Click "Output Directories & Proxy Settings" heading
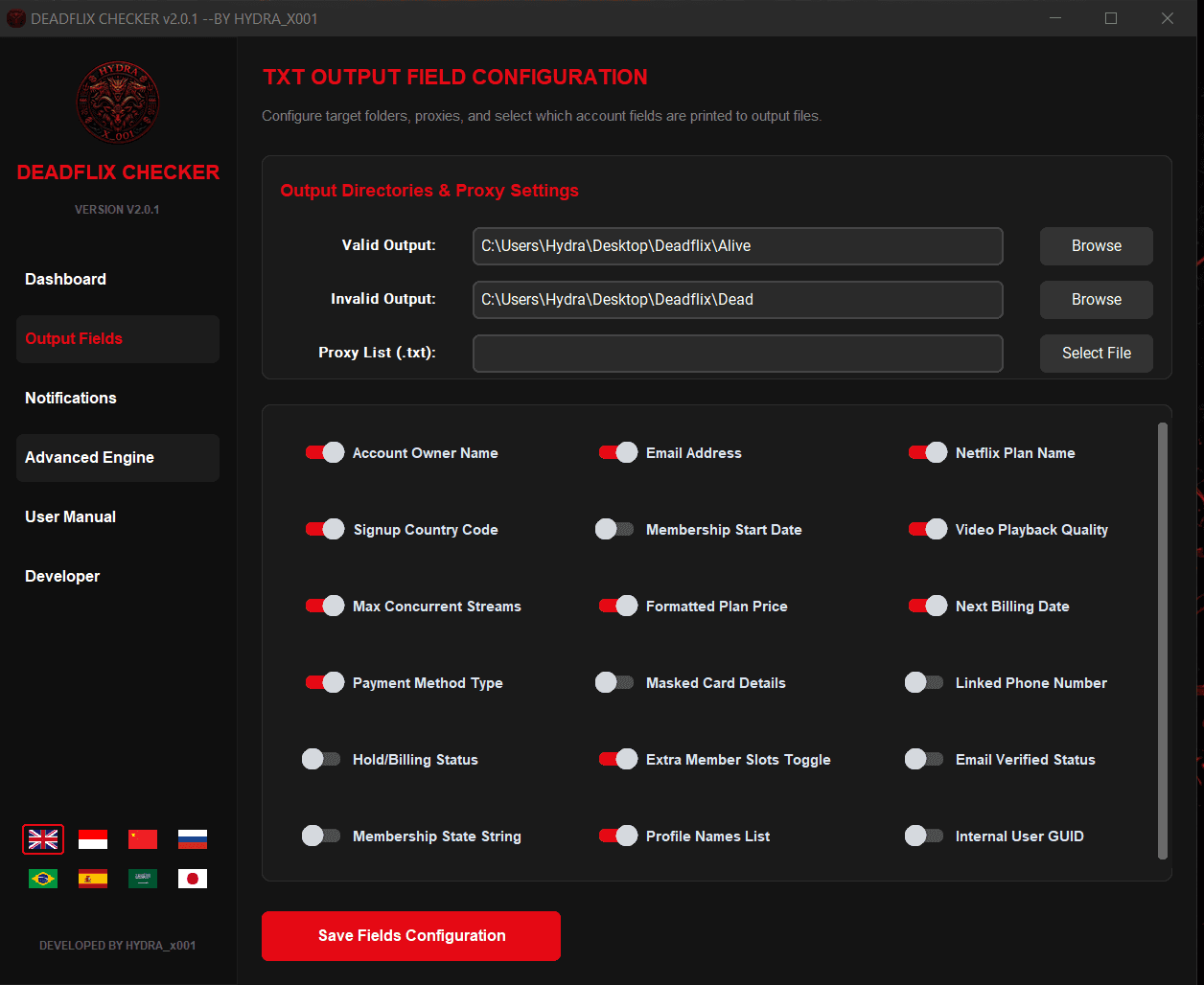 pyautogui.click(x=429, y=191)
